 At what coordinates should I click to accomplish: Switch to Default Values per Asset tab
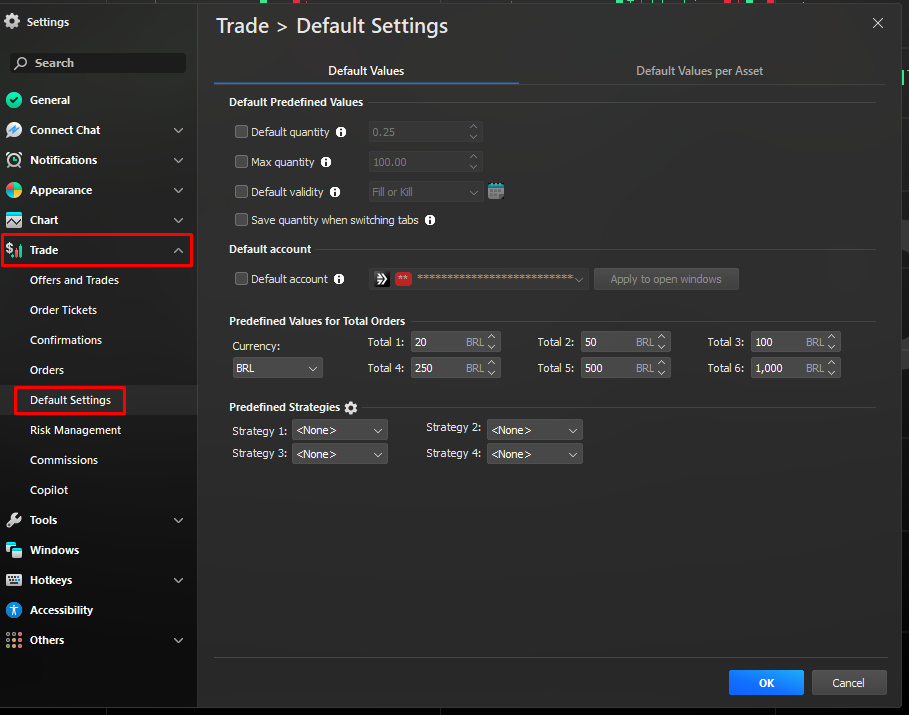pyautogui.click(x=699, y=71)
